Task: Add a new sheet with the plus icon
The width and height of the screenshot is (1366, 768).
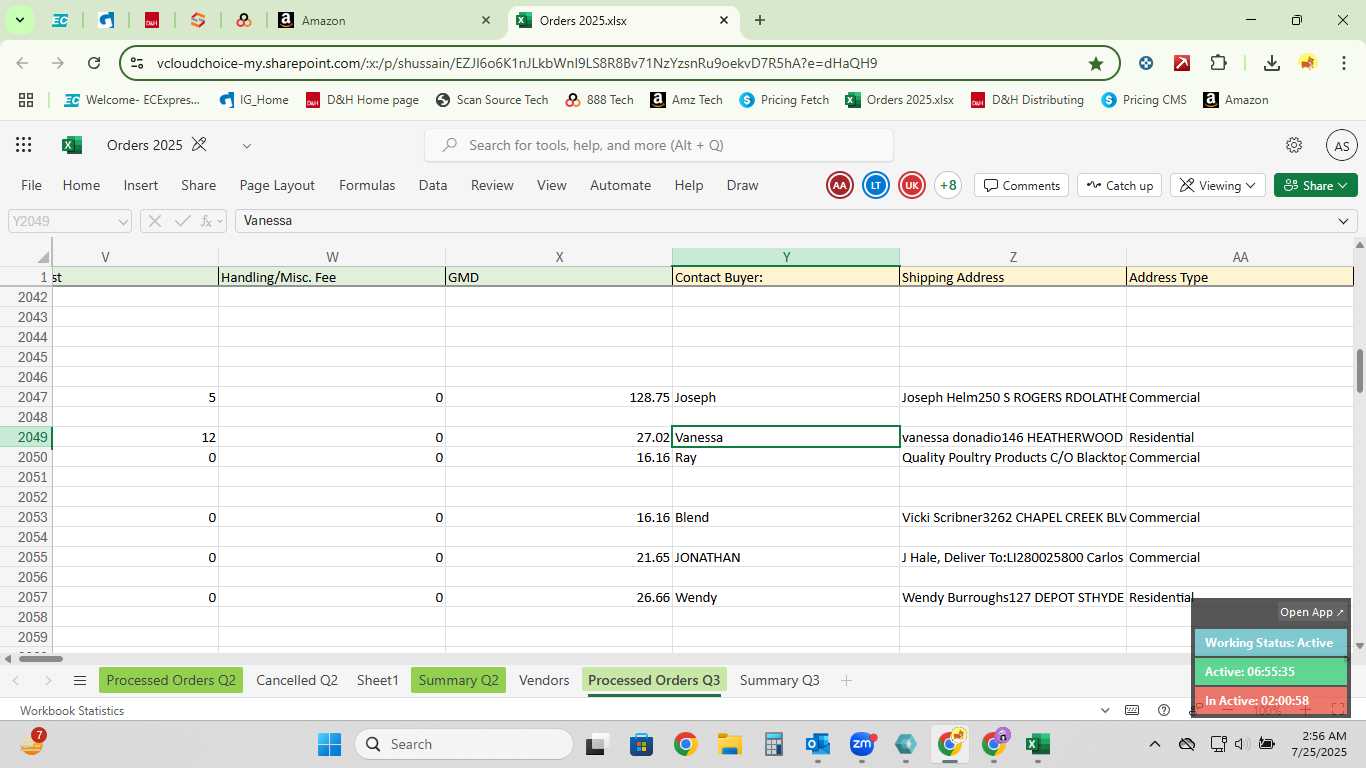Action: (x=846, y=681)
